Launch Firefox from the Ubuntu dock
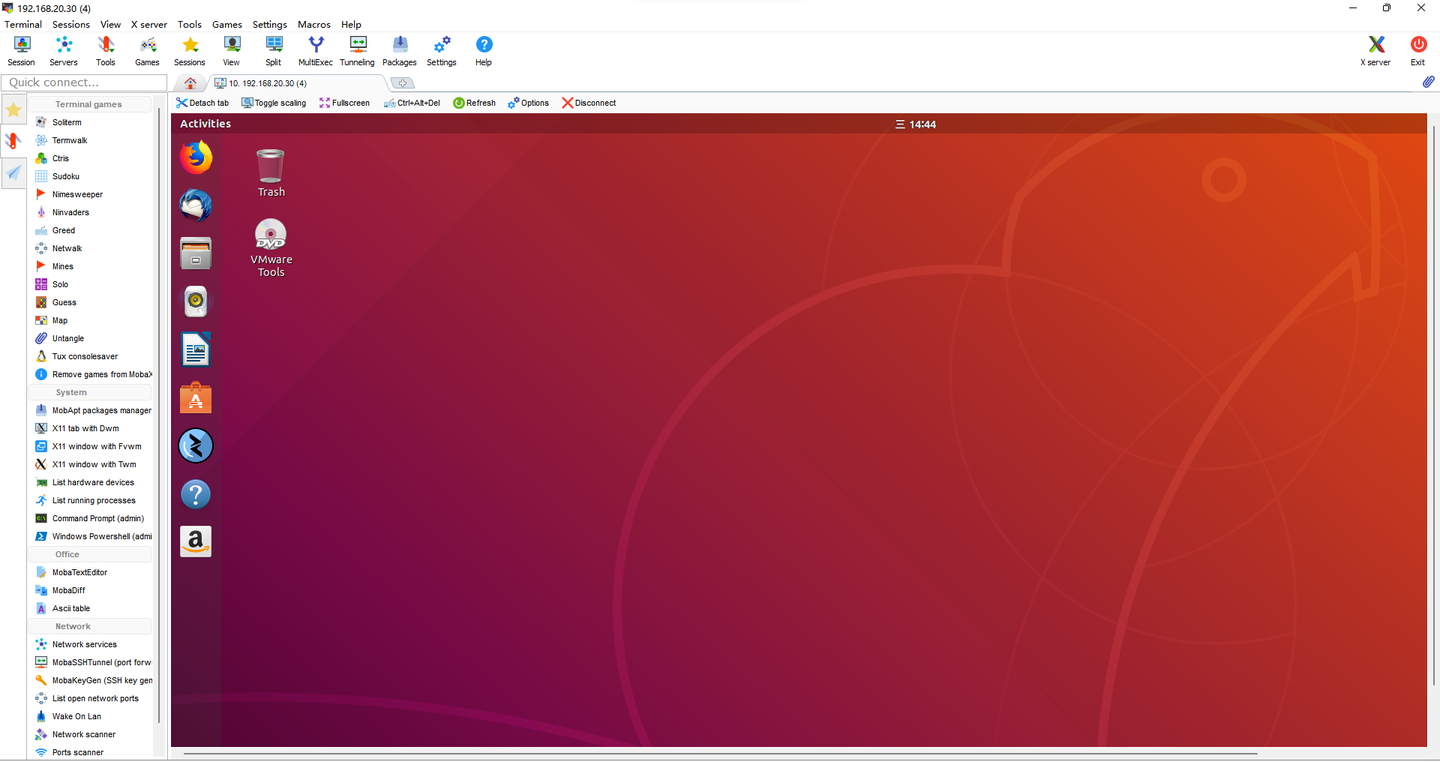 tap(195, 157)
